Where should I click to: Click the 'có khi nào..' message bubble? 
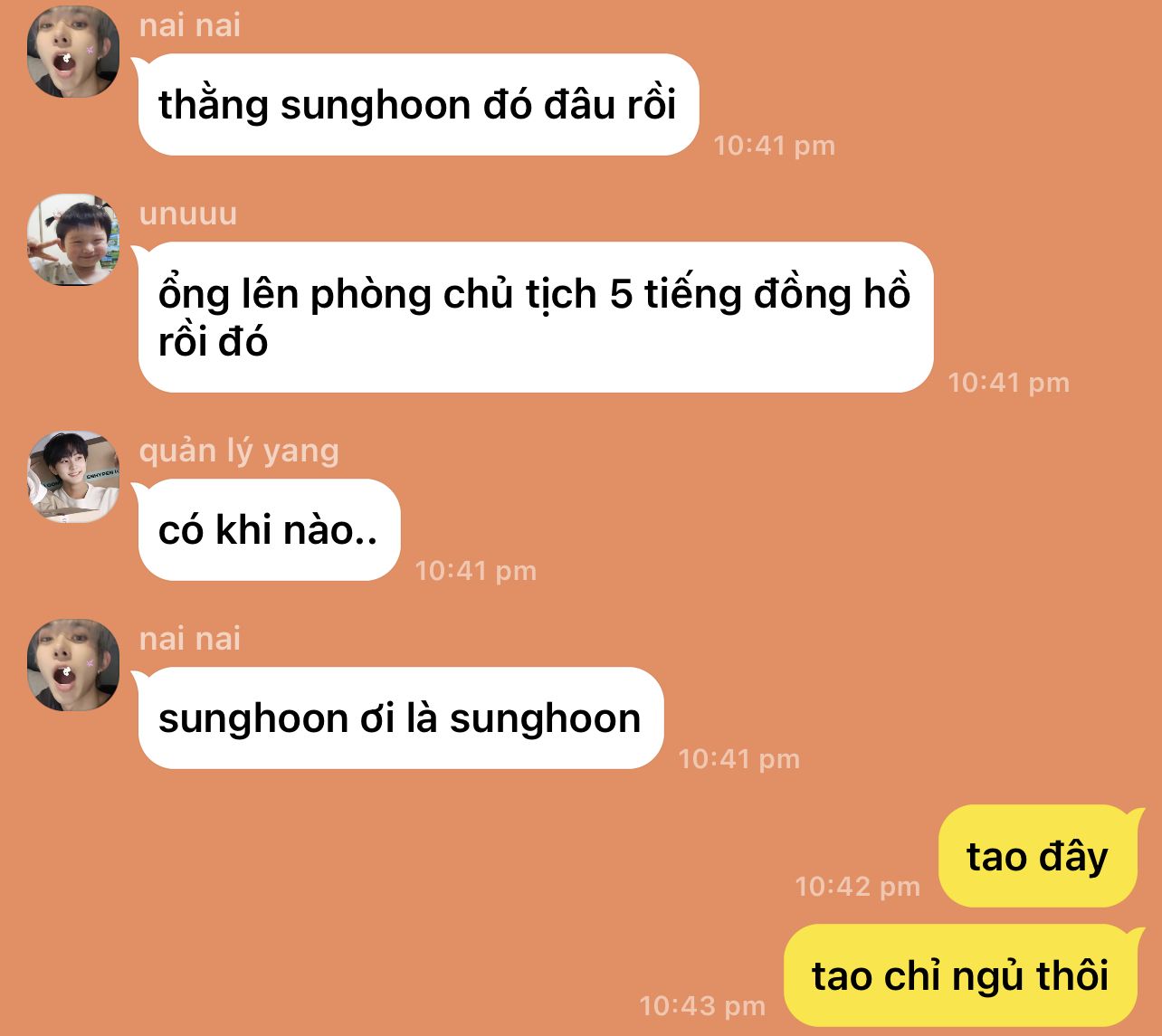click(269, 530)
